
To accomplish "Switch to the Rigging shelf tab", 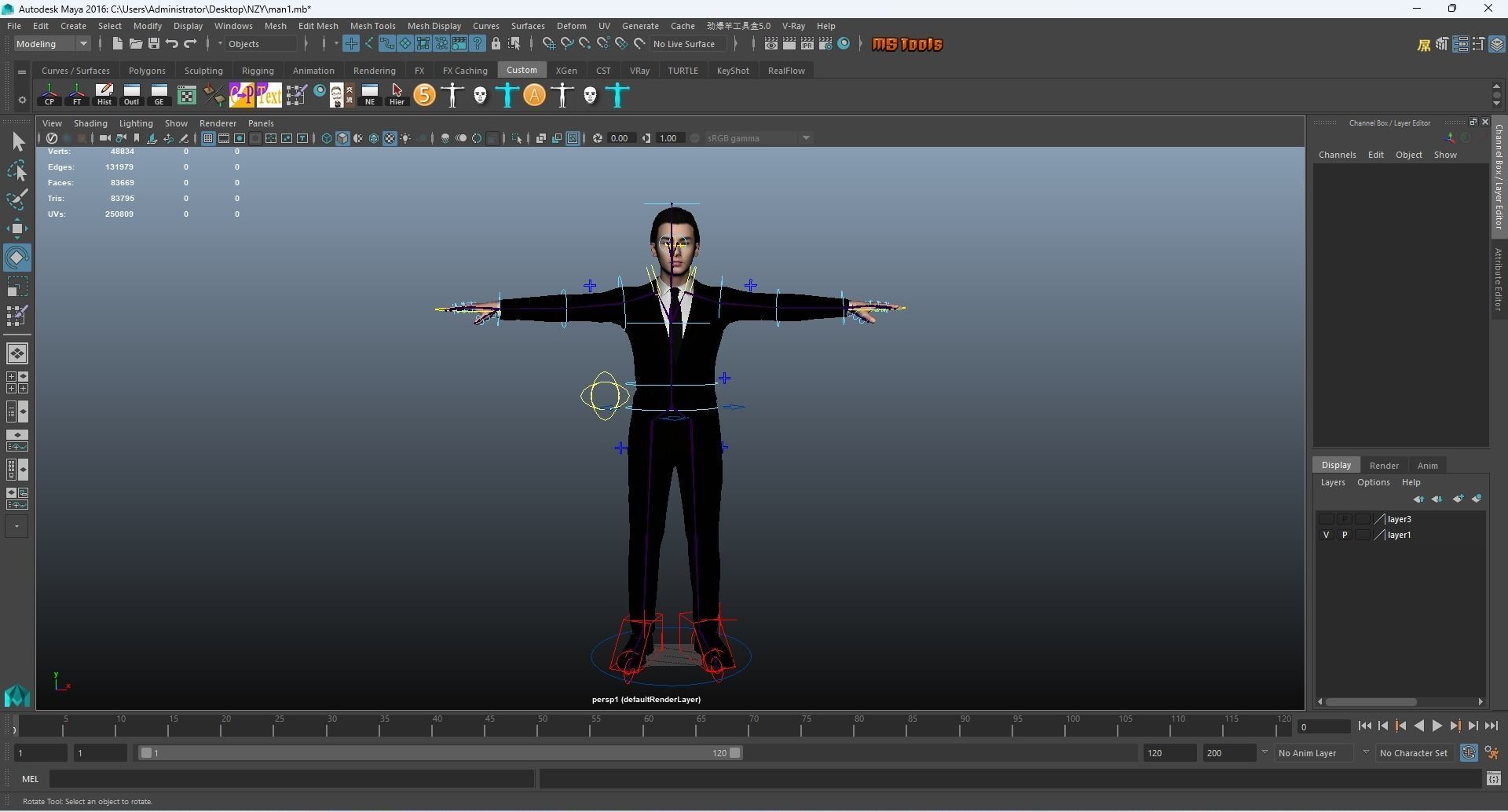I will [x=258, y=71].
